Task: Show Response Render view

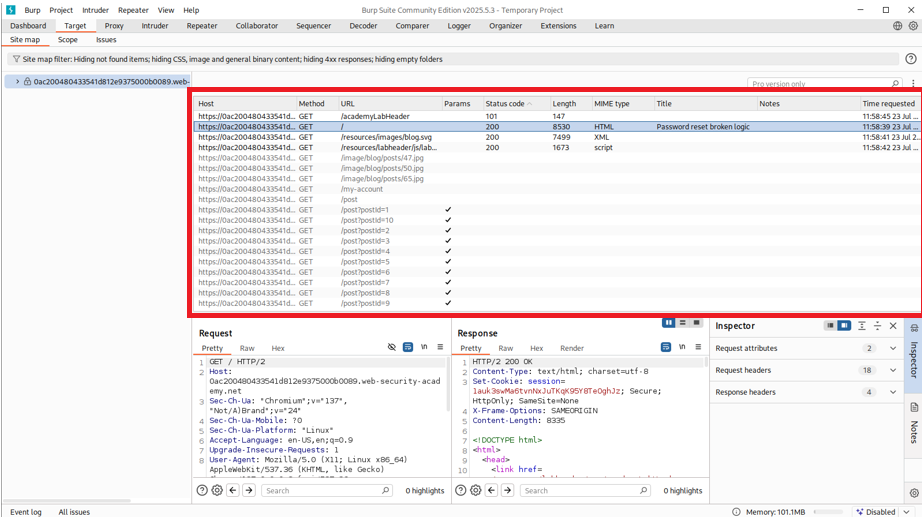Action: point(572,348)
